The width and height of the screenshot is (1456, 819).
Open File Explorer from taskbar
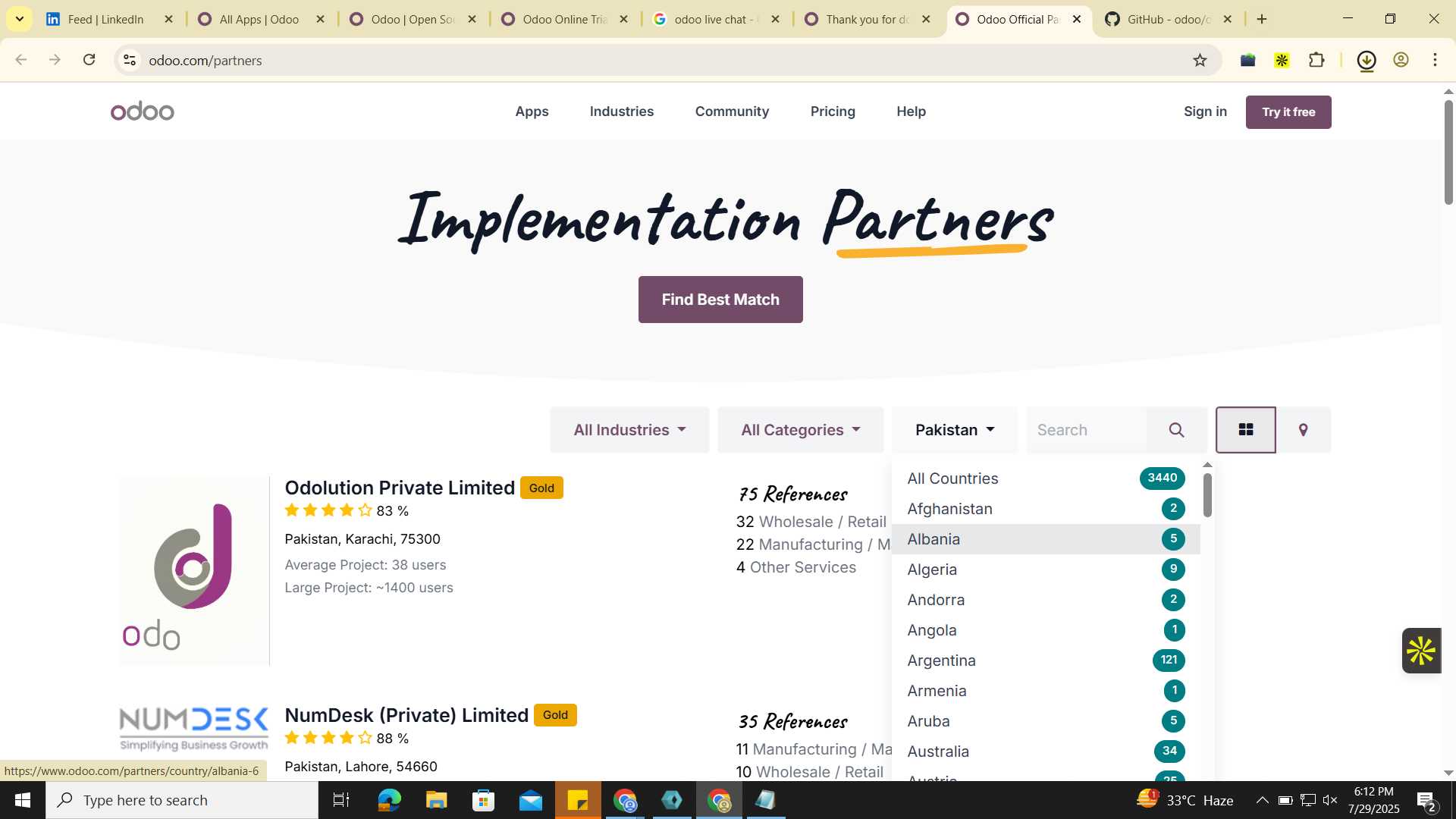pos(436,800)
